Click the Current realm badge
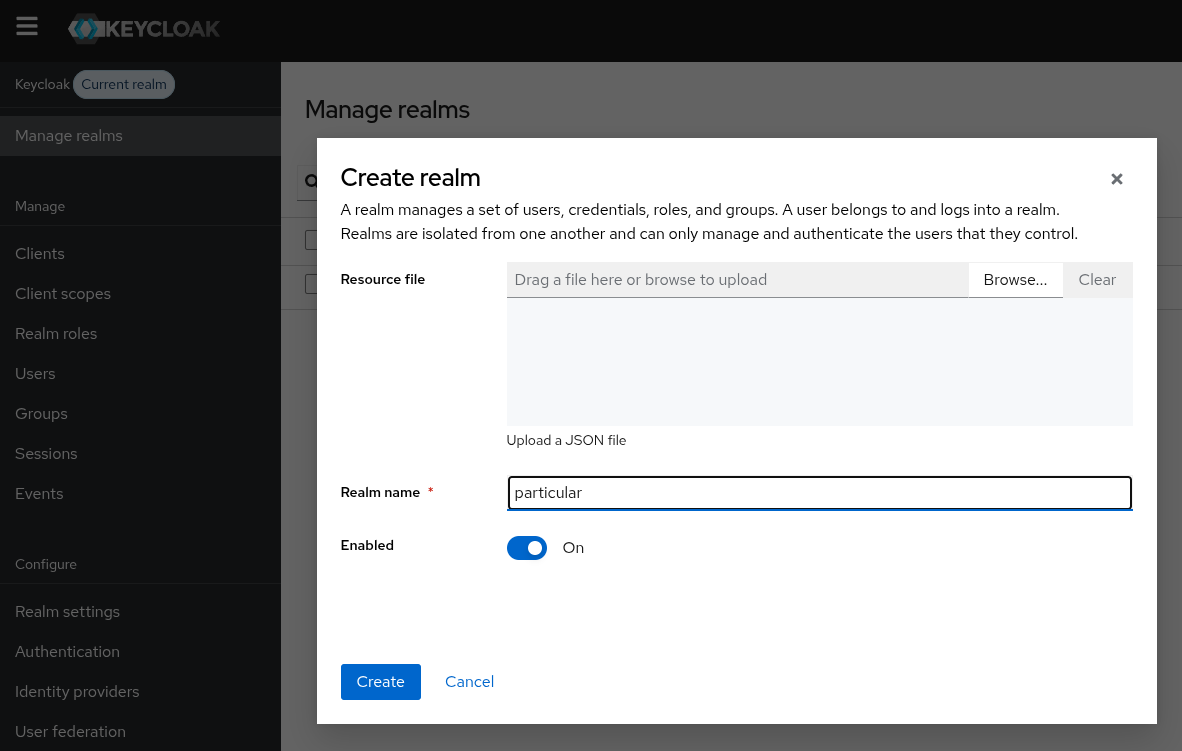The width and height of the screenshot is (1182, 751). click(x=124, y=84)
